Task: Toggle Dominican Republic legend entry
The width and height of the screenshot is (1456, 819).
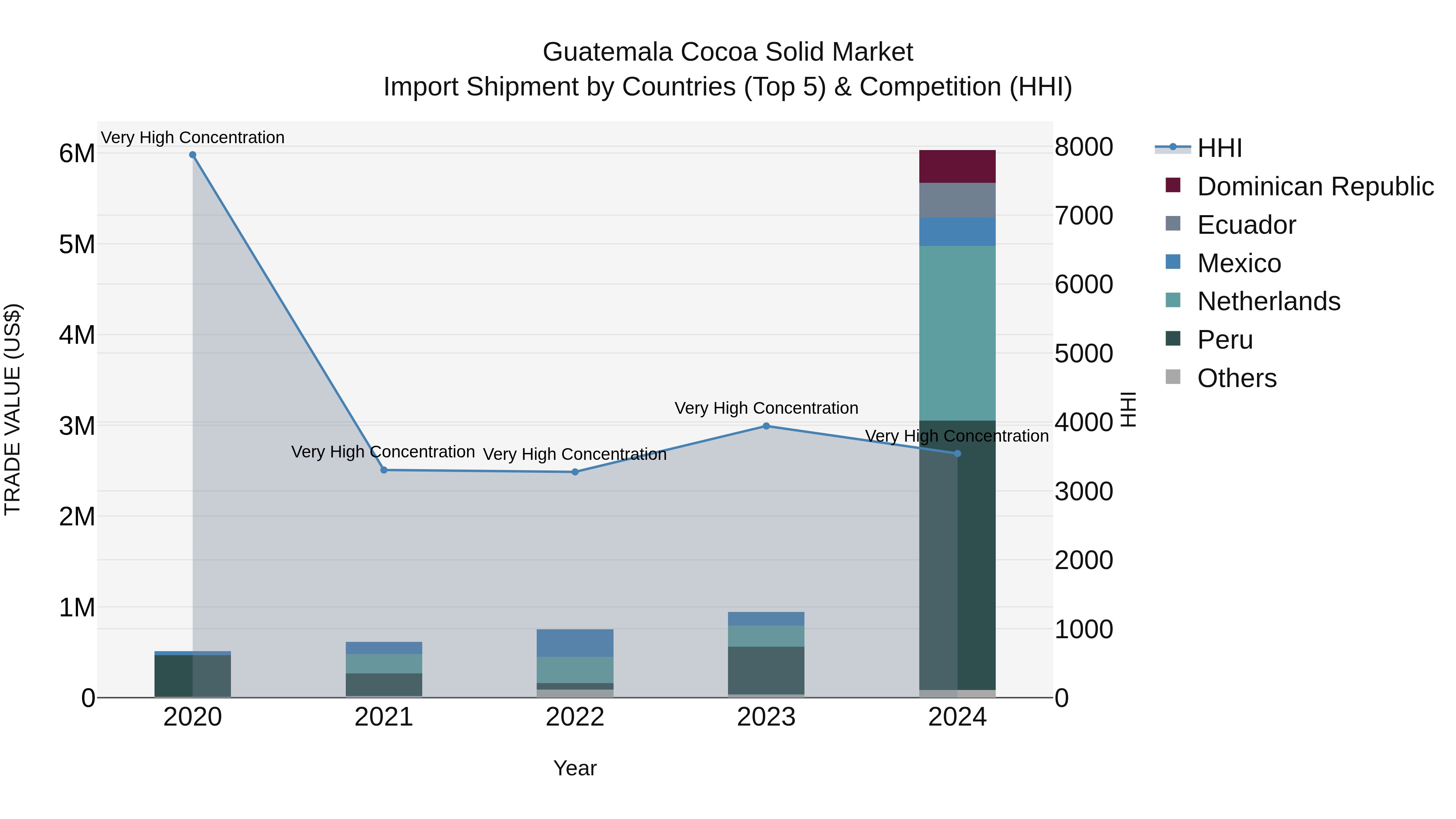Action: pos(1299,186)
